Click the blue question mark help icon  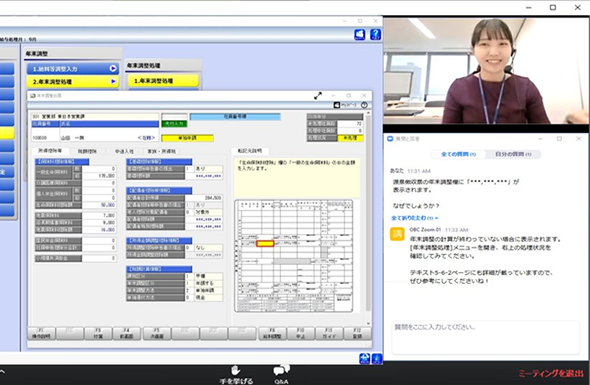click(x=375, y=34)
